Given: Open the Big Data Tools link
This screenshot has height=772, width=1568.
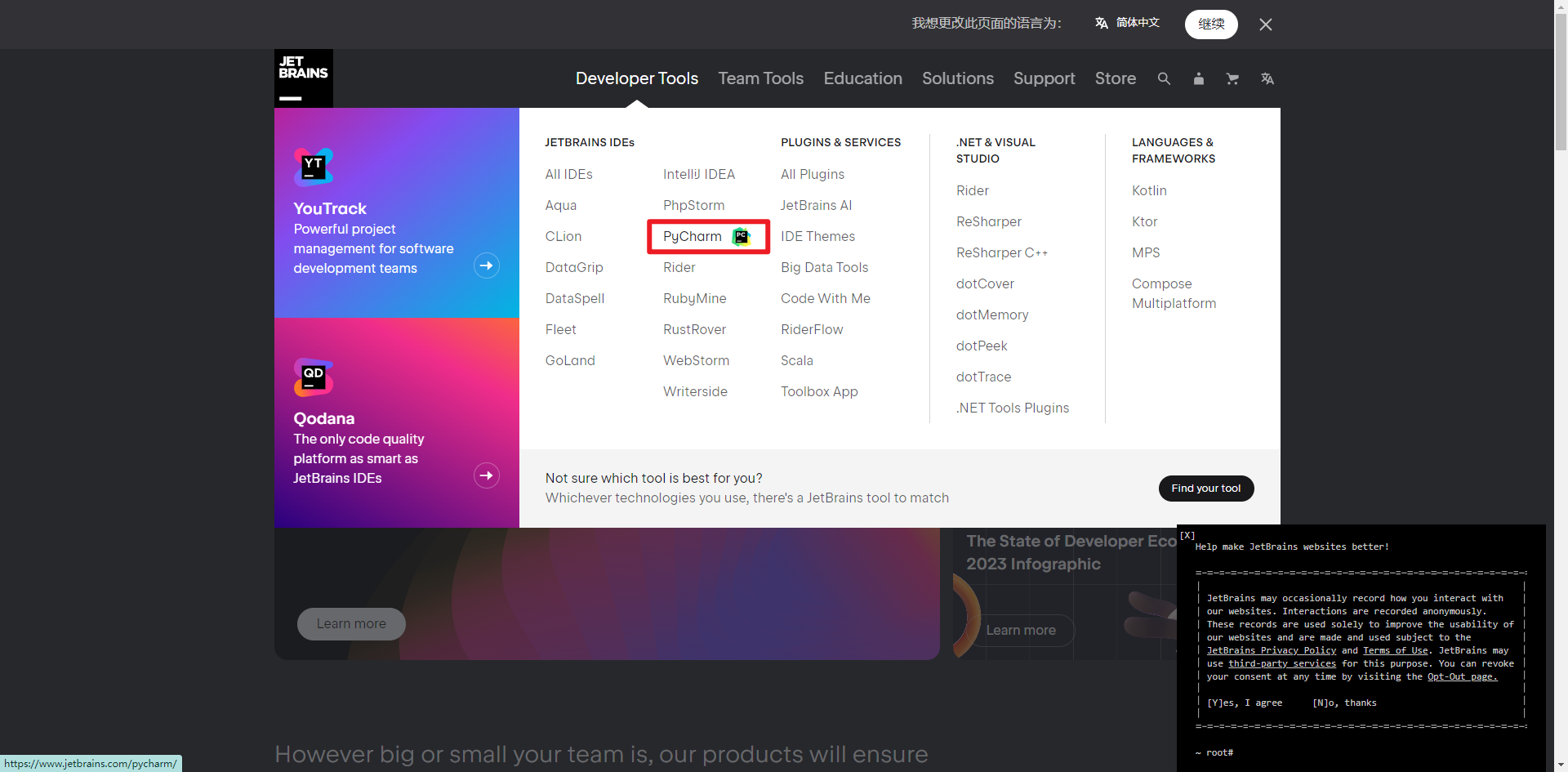Looking at the screenshot, I should click(x=825, y=267).
